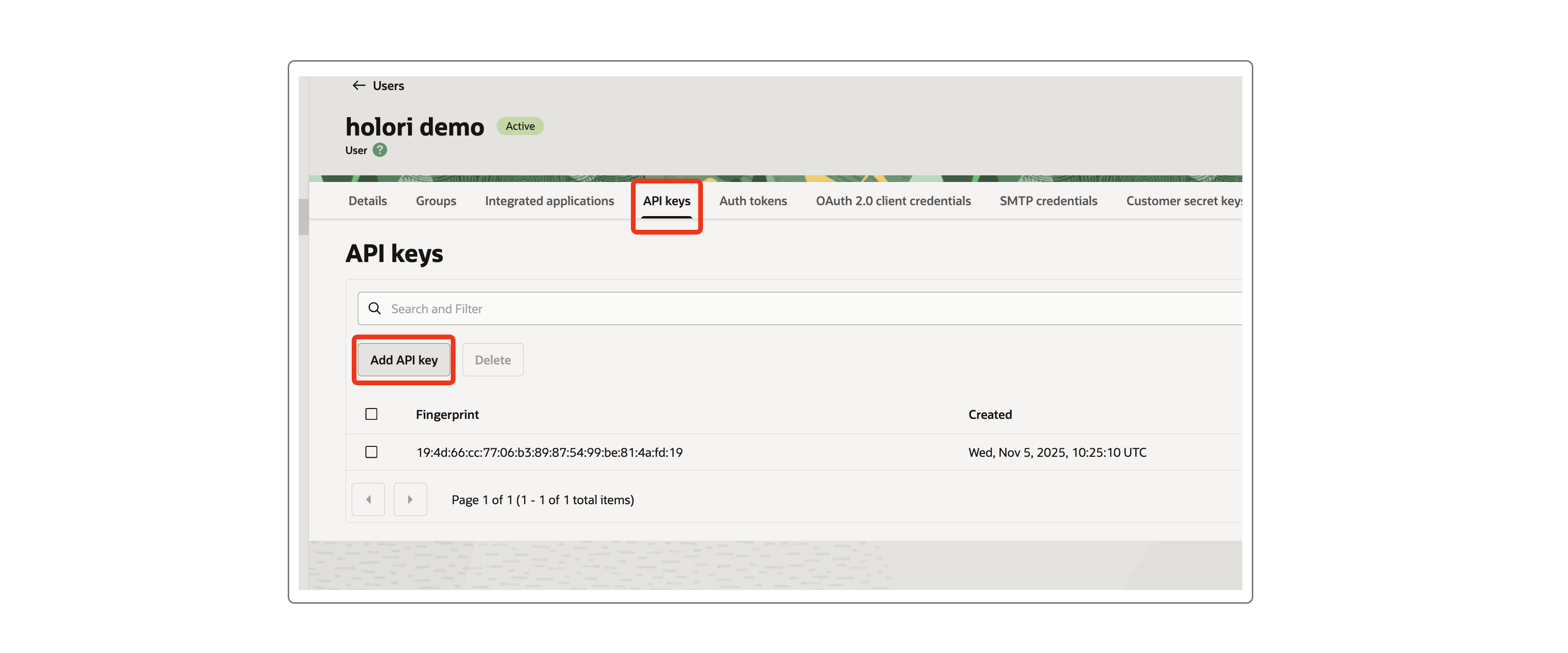Click the previous page arrow
Image resolution: width=1568 pixels, height=653 pixels.
[368, 499]
